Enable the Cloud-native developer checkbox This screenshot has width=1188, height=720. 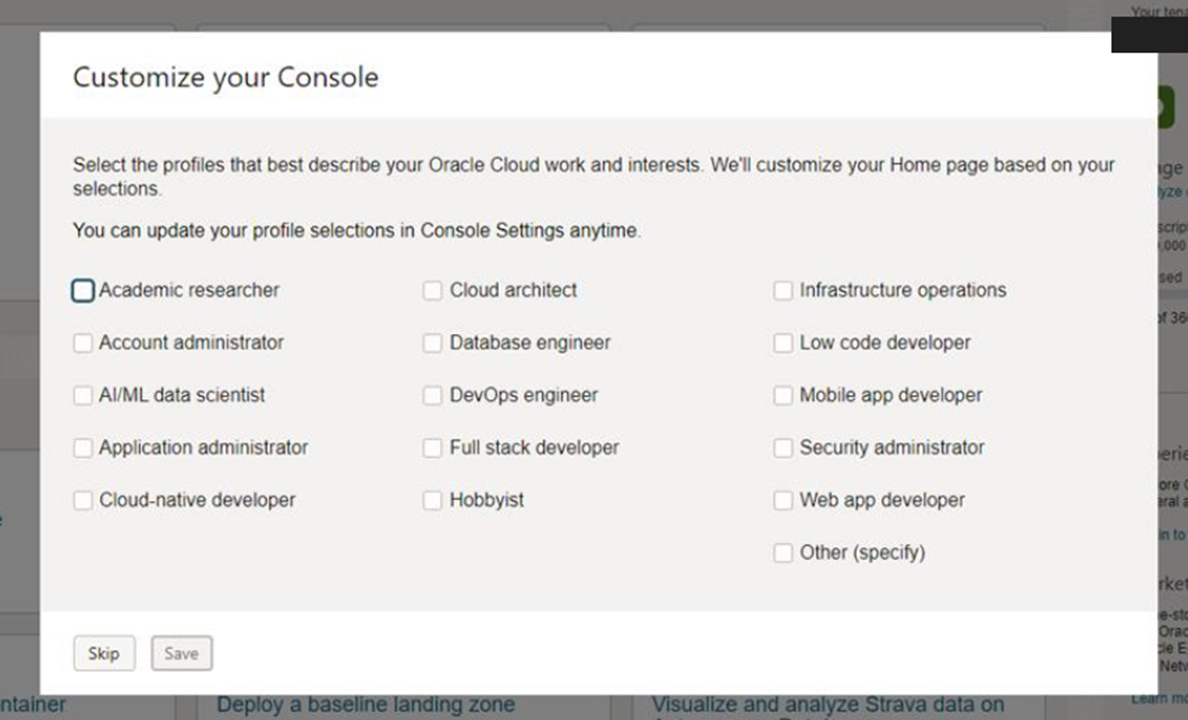click(x=83, y=500)
